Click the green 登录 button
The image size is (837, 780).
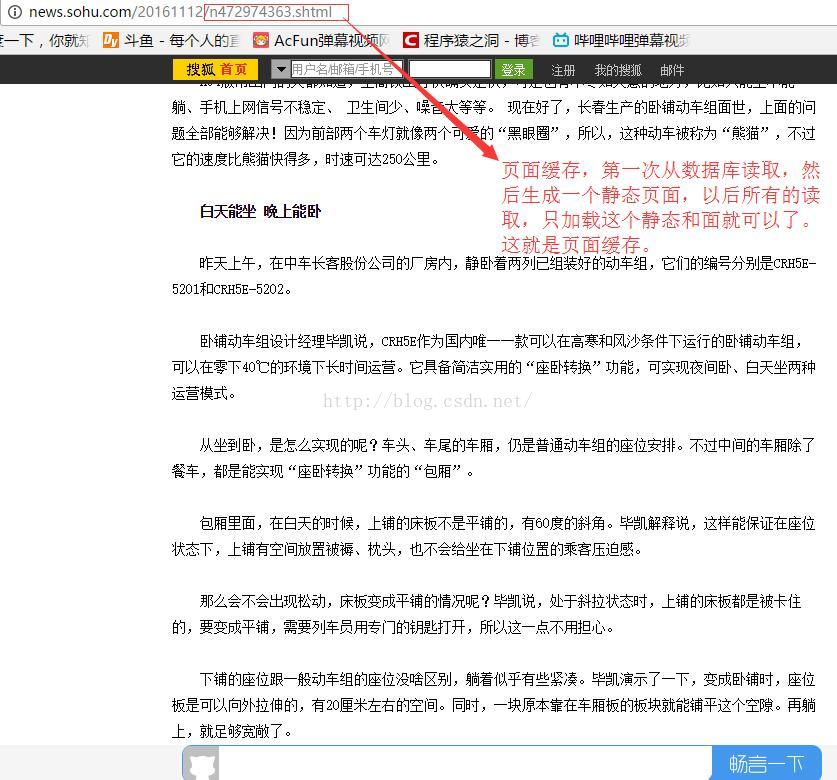coord(513,69)
